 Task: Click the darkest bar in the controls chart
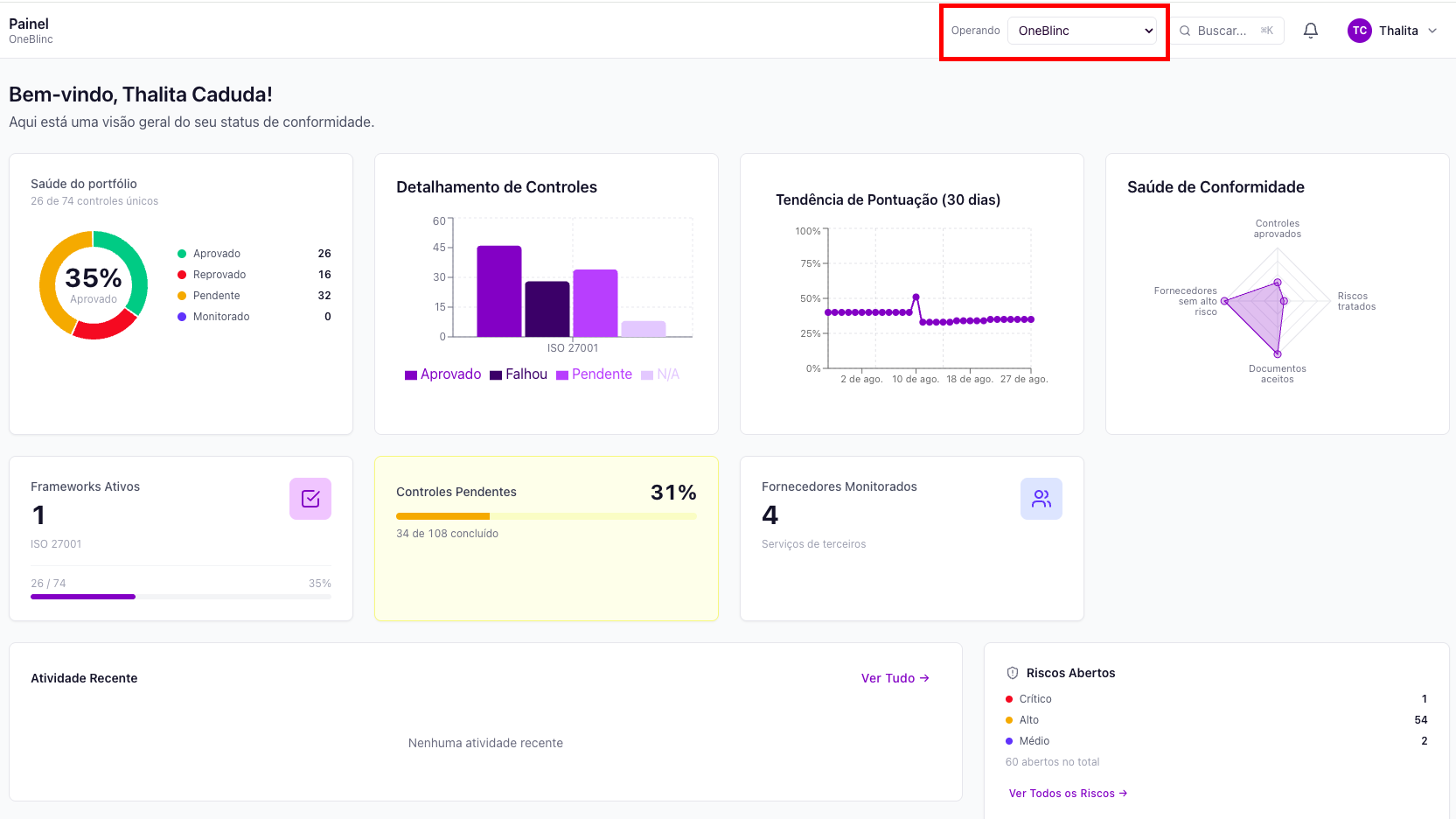[547, 309]
